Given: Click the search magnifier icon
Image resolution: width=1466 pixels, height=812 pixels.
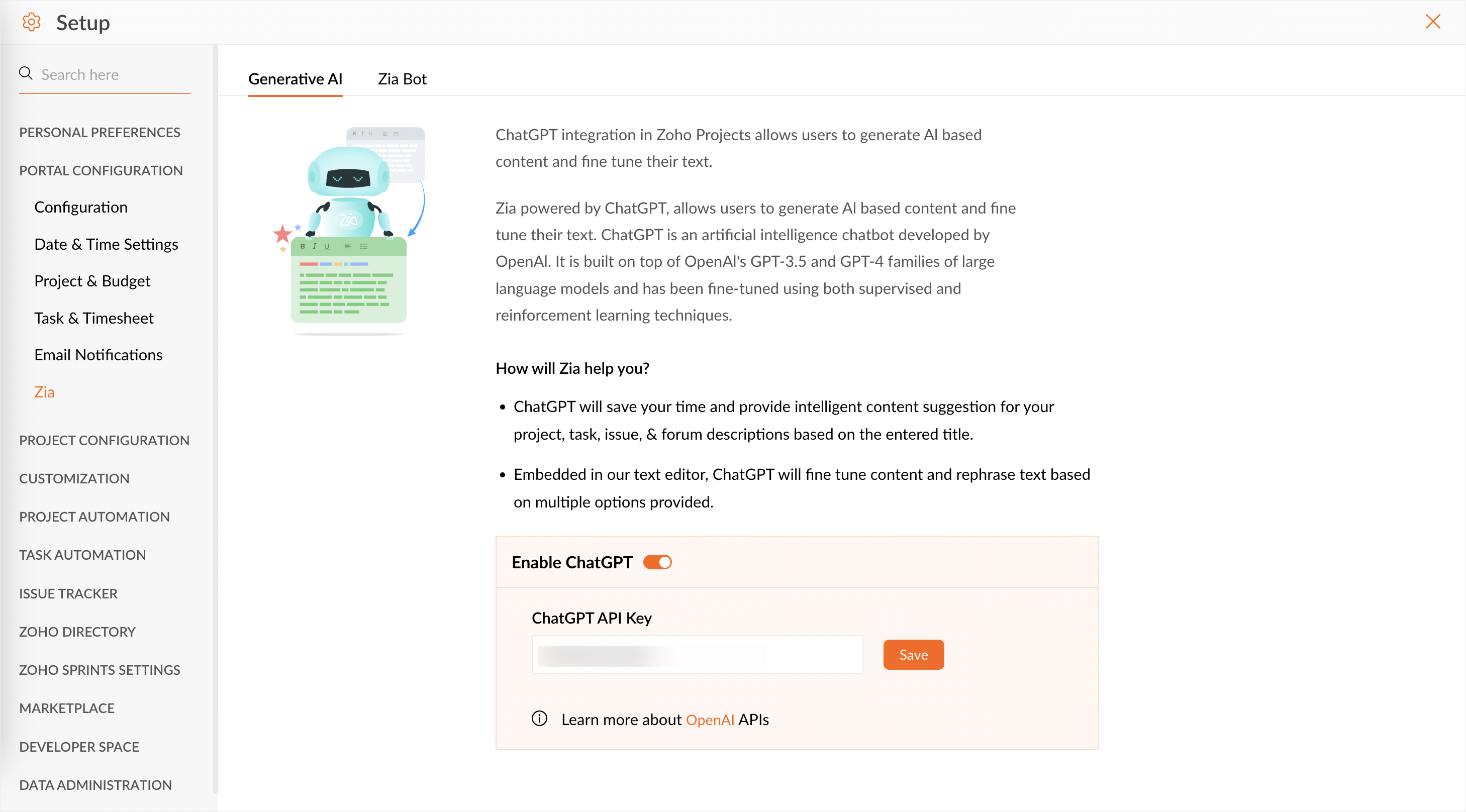Looking at the screenshot, I should click(26, 73).
